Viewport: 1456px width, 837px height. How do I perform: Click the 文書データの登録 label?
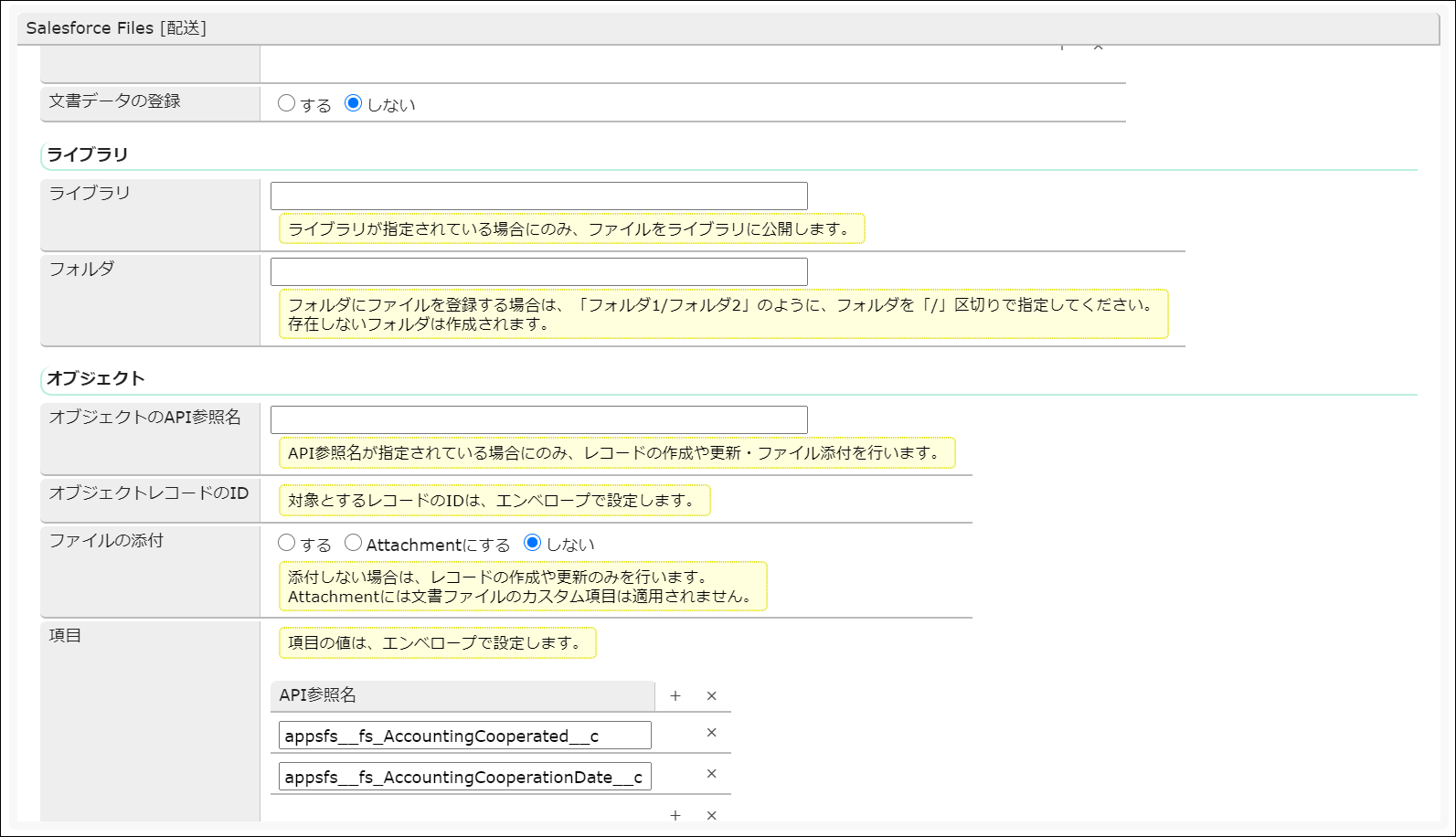(115, 101)
